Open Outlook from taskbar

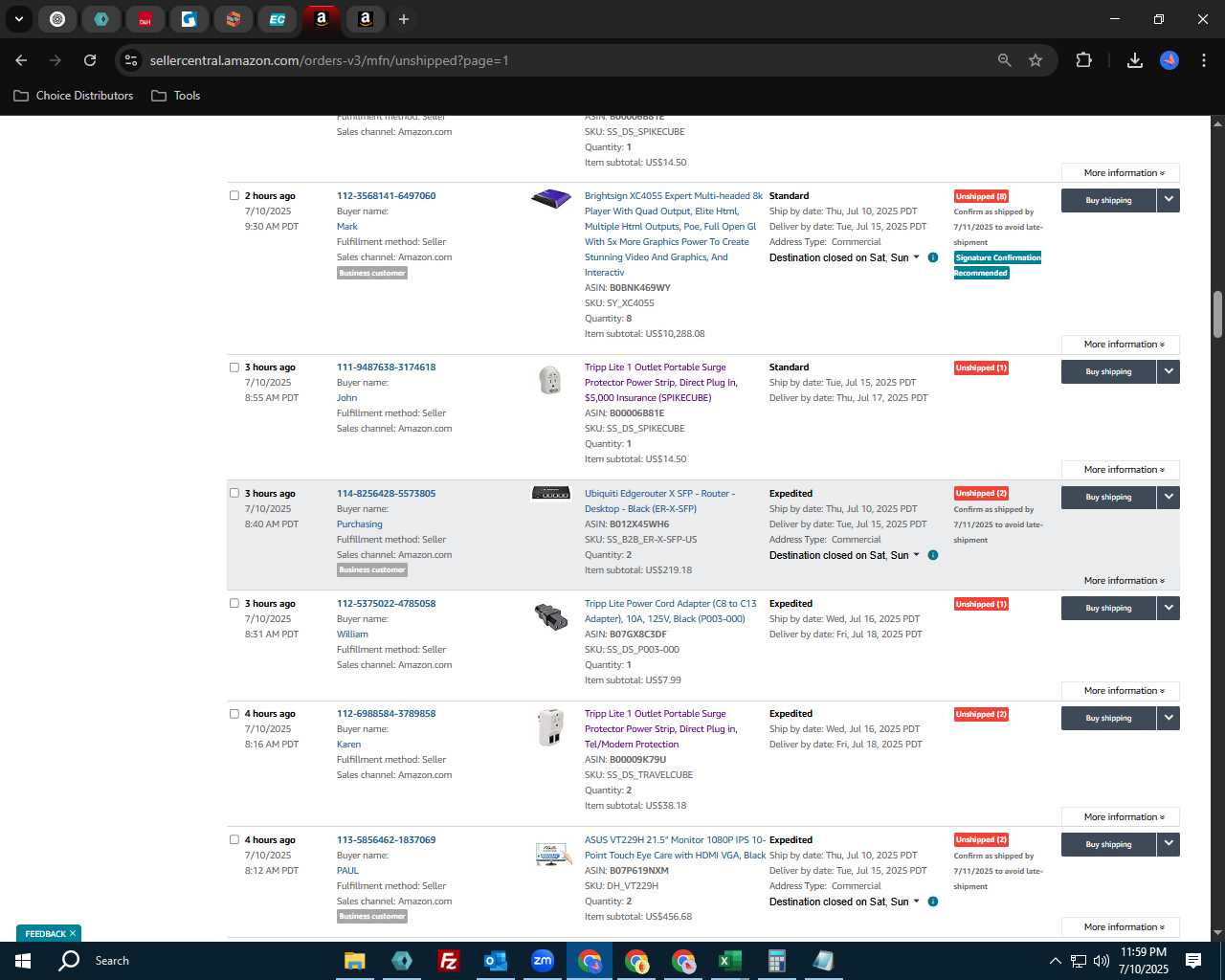495,961
